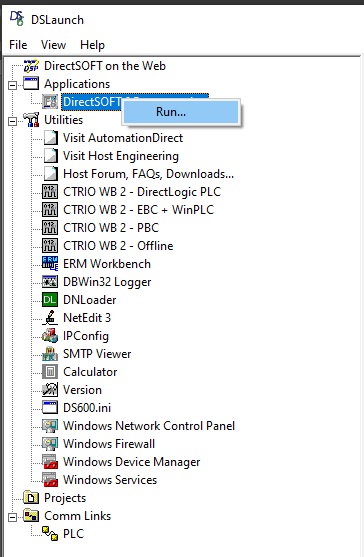
Task: Click the DS600.ini file icon
Action: click(x=50, y=408)
